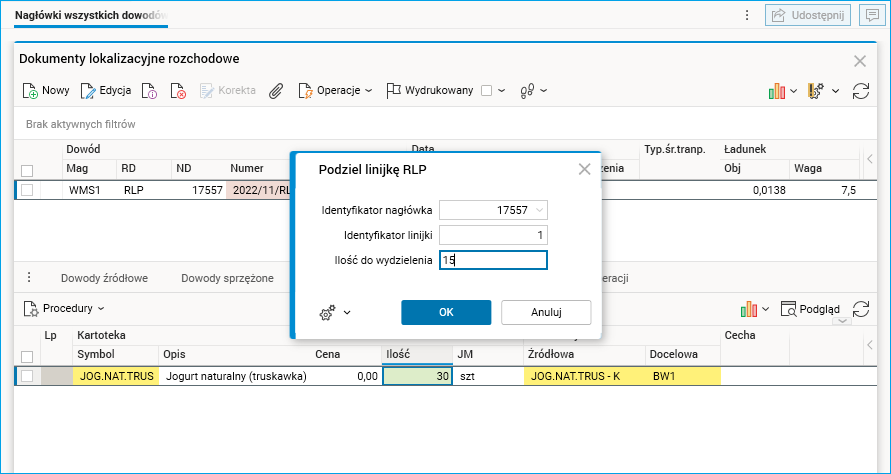Viewport: 891px width, 474px height.
Task: Click Docelowa column header
Action: (683, 354)
